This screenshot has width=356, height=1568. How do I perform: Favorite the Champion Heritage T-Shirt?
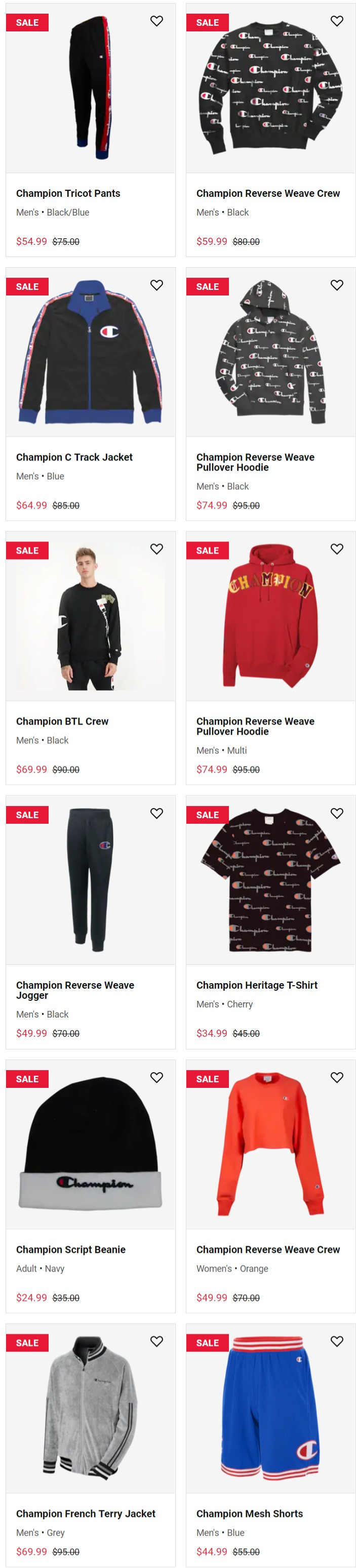coord(336,813)
